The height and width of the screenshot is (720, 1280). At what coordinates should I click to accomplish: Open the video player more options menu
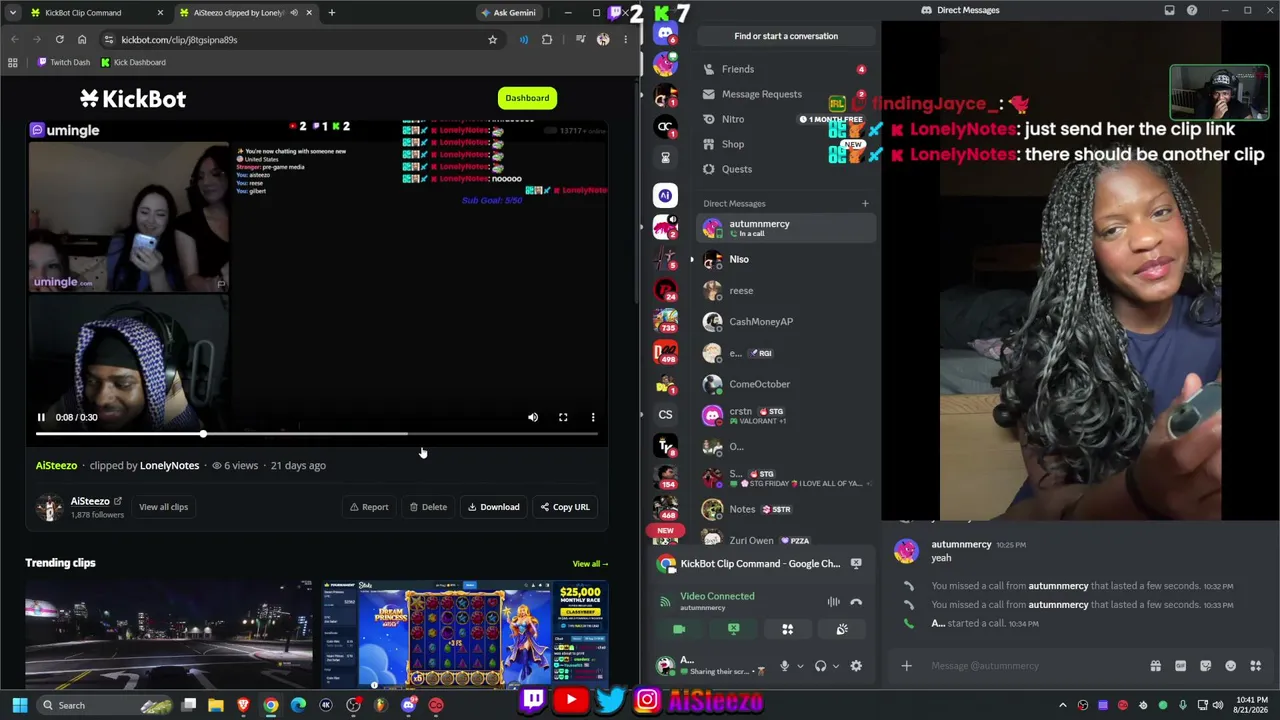tap(593, 417)
